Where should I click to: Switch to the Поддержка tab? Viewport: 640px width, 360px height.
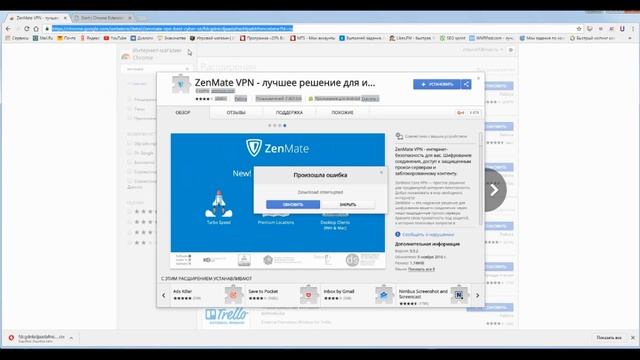pyautogui.click(x=289, y=112)
